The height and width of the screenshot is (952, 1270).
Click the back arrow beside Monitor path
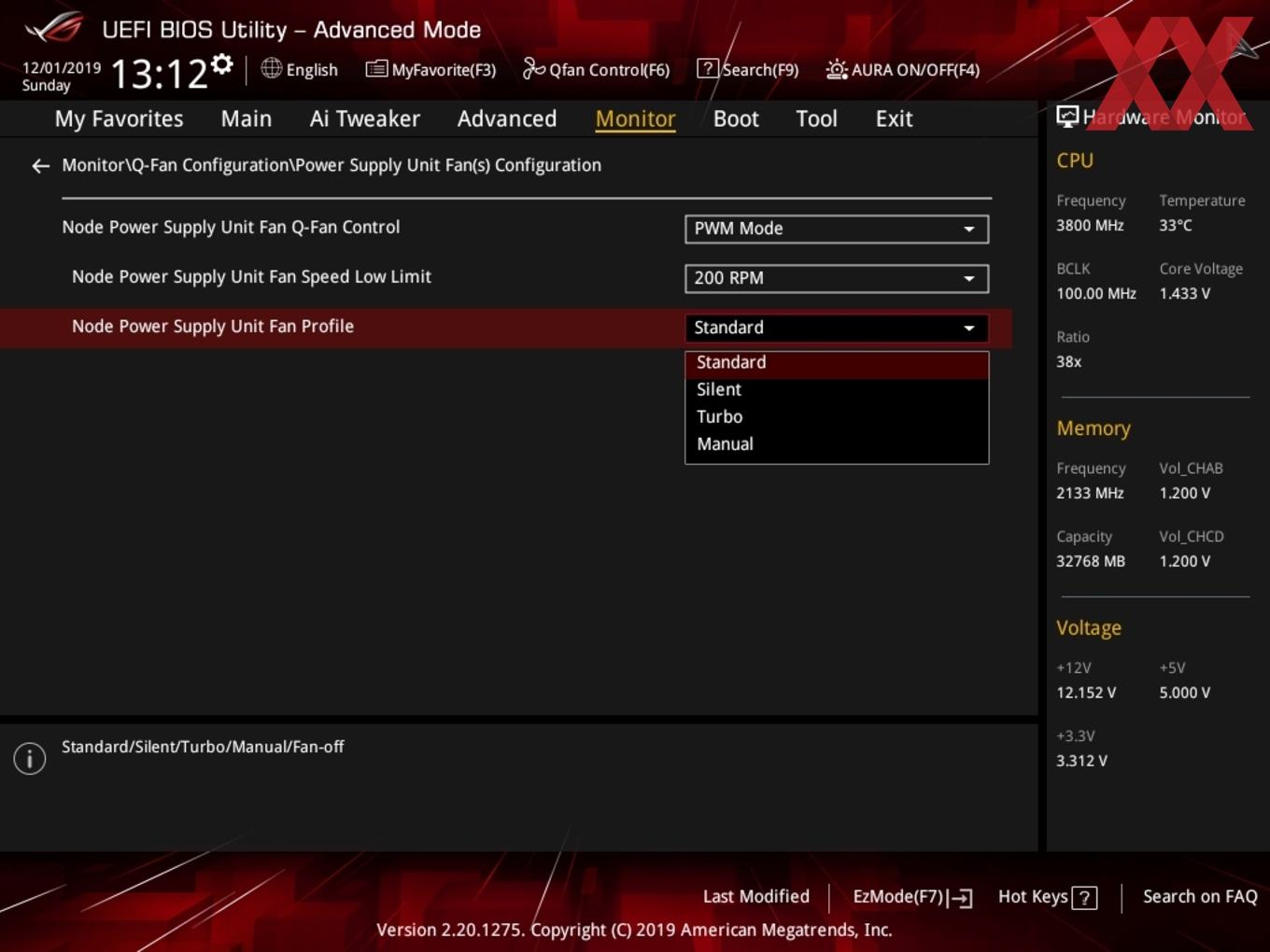click(40, 166)
